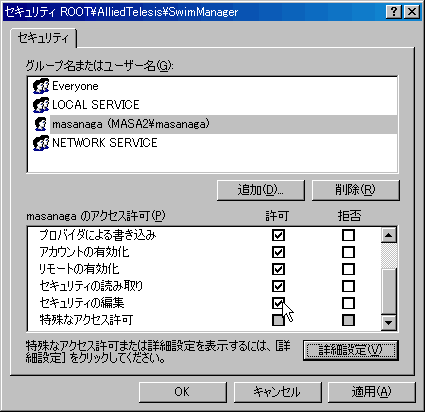This screenshot has height=412, width=425.
Task: Click allow checkbox for 特殊なアクセス許可
Action: pyautogui.click(x=278, y=320)
